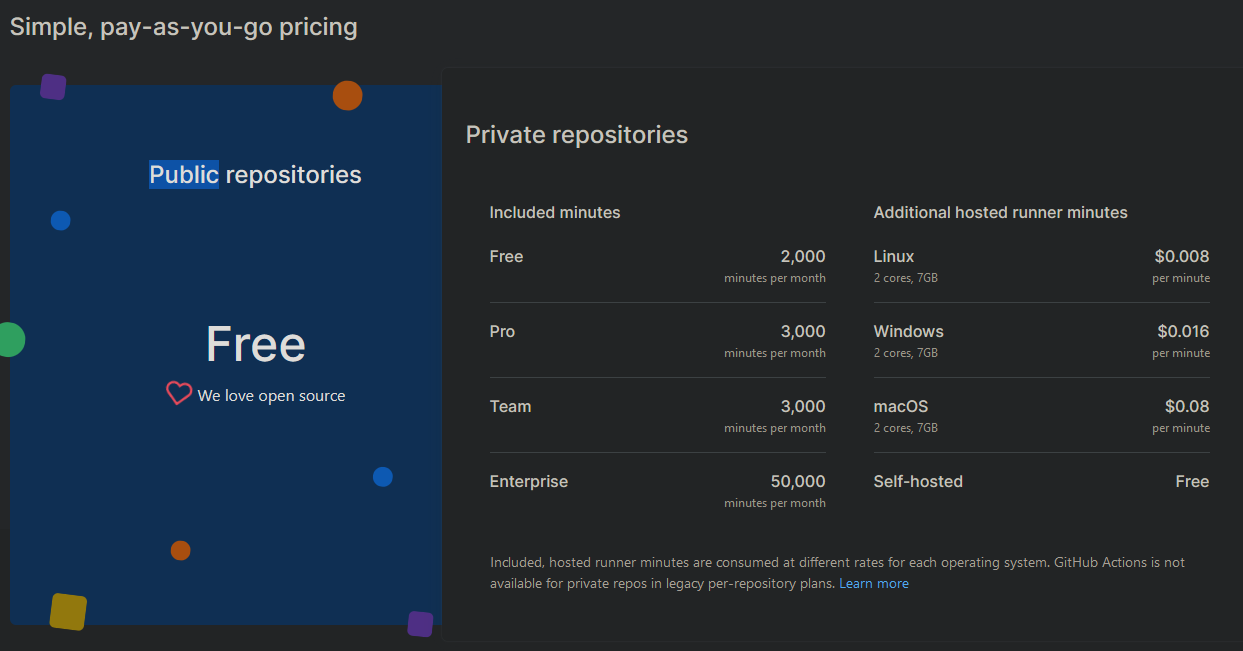This screenshot has height=651, width=1243.
Task: Click the blue circle left of Enterprise row
Action: coord(382,477)
